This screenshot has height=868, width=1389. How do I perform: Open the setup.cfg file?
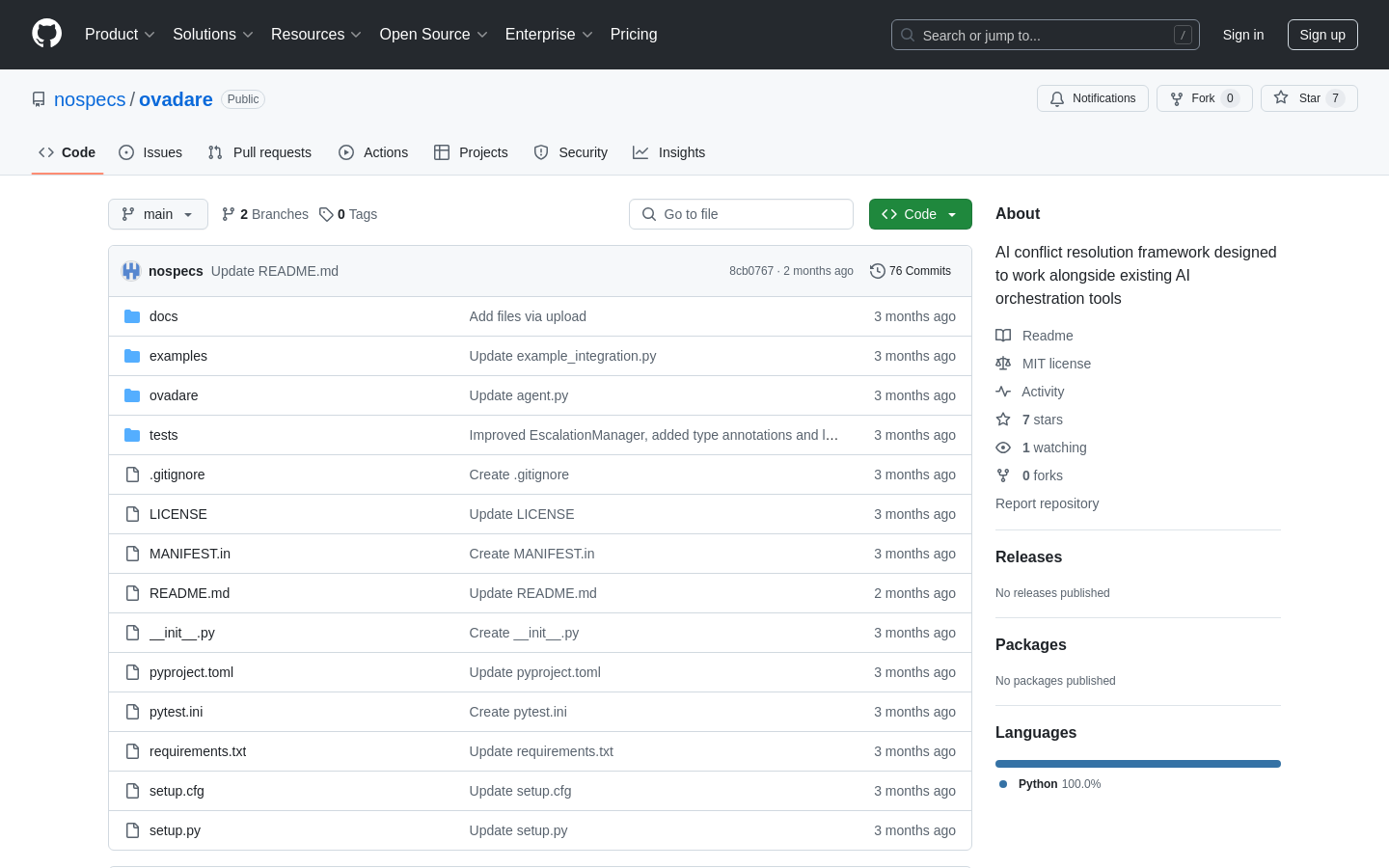click(177, 791)
